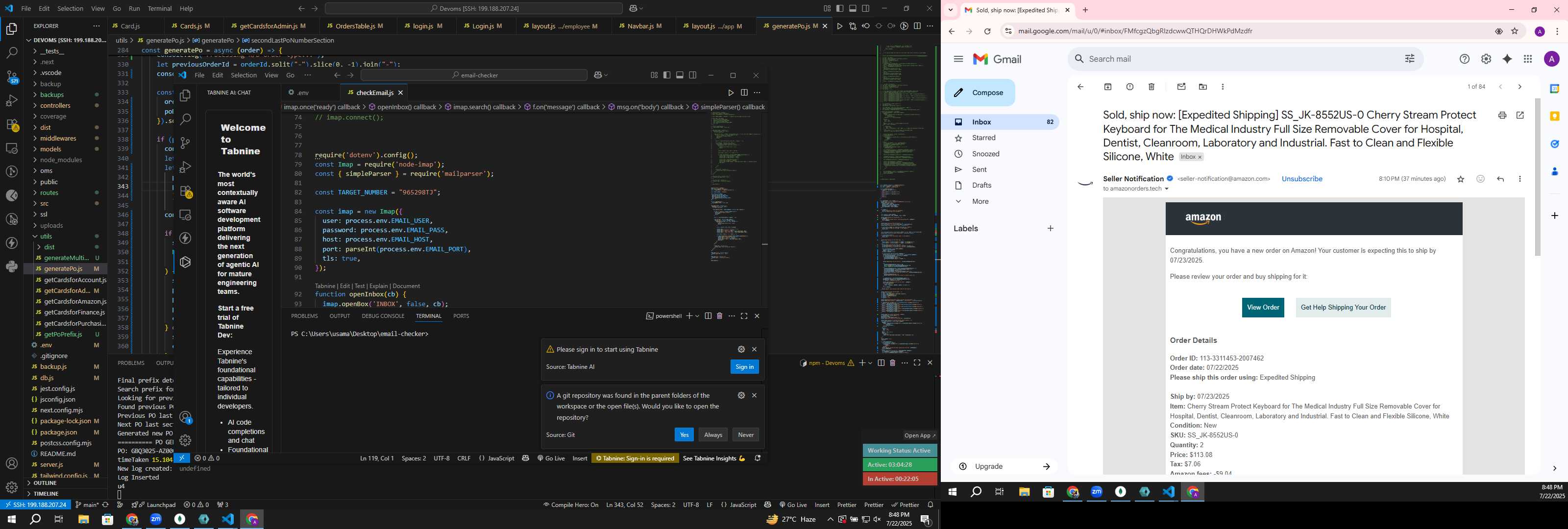This screenshot has height=529, width=1568.
Task: Toggle Insert mode in Devoms status bar
Action: pyautogui.click(x=822, y=505)
